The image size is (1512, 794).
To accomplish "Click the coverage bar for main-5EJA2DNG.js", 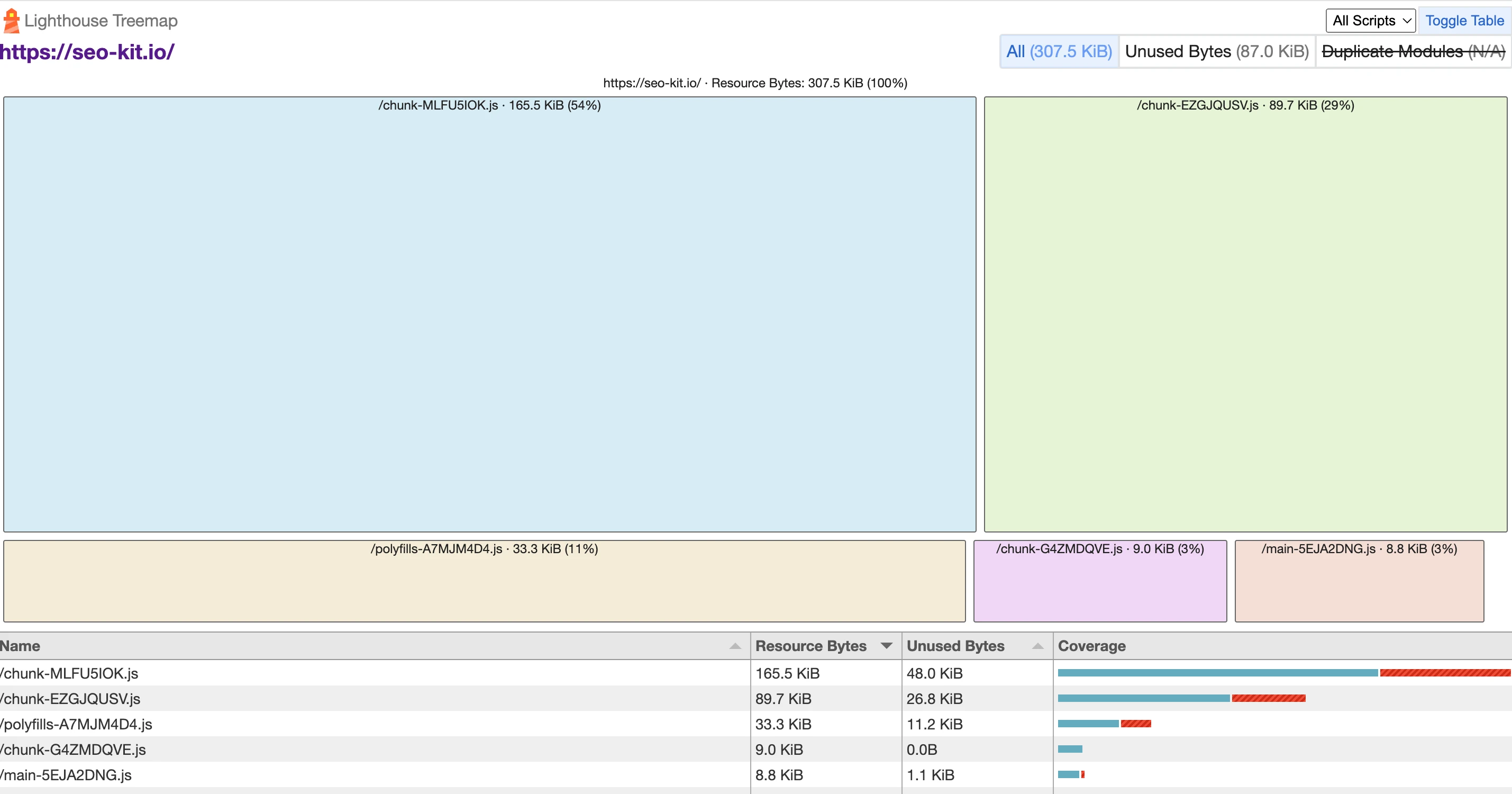I will tap(1071, 774).
